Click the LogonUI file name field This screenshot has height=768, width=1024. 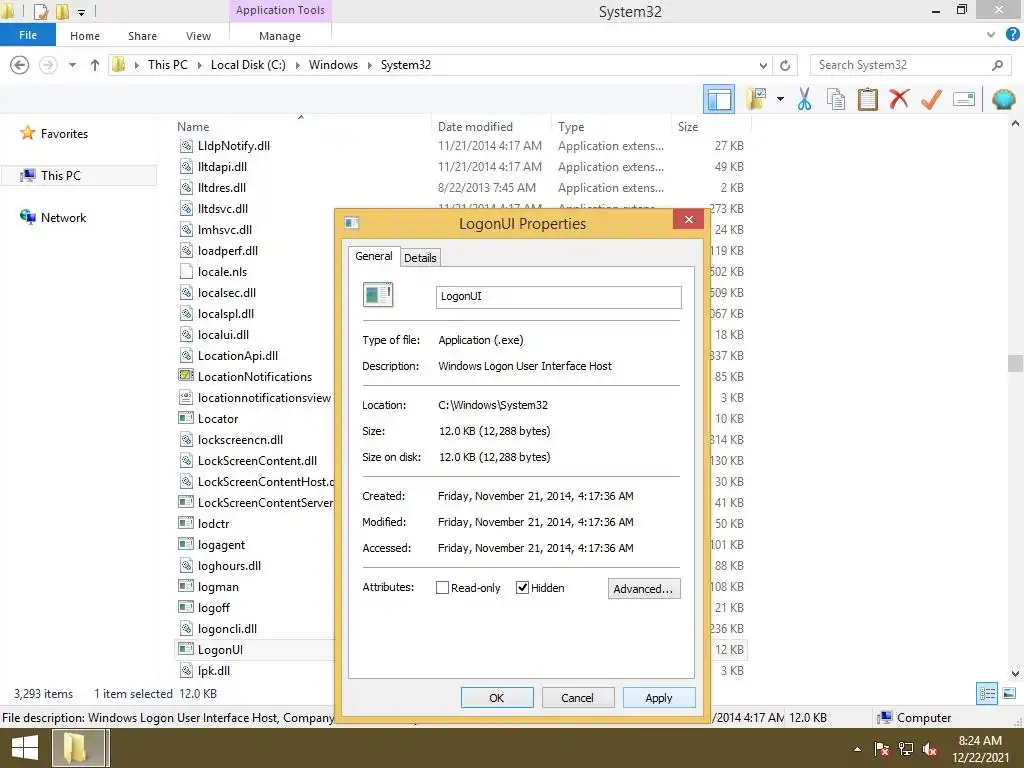(x=559, y=296)
